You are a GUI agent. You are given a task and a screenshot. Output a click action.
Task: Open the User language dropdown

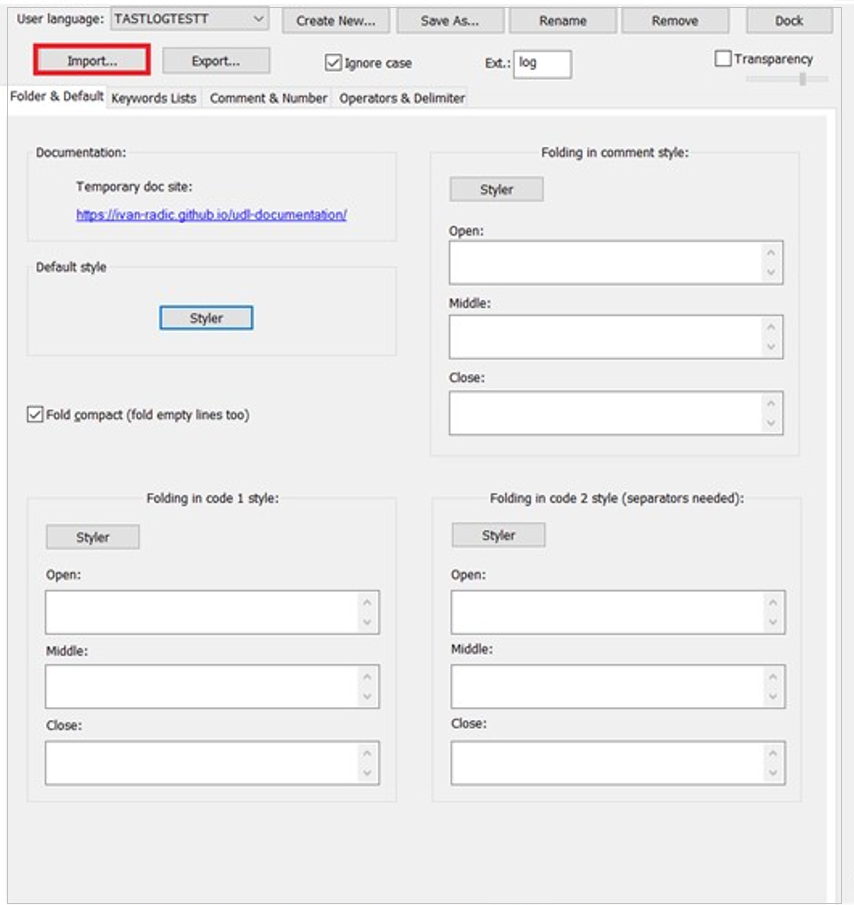coord(188,19)
